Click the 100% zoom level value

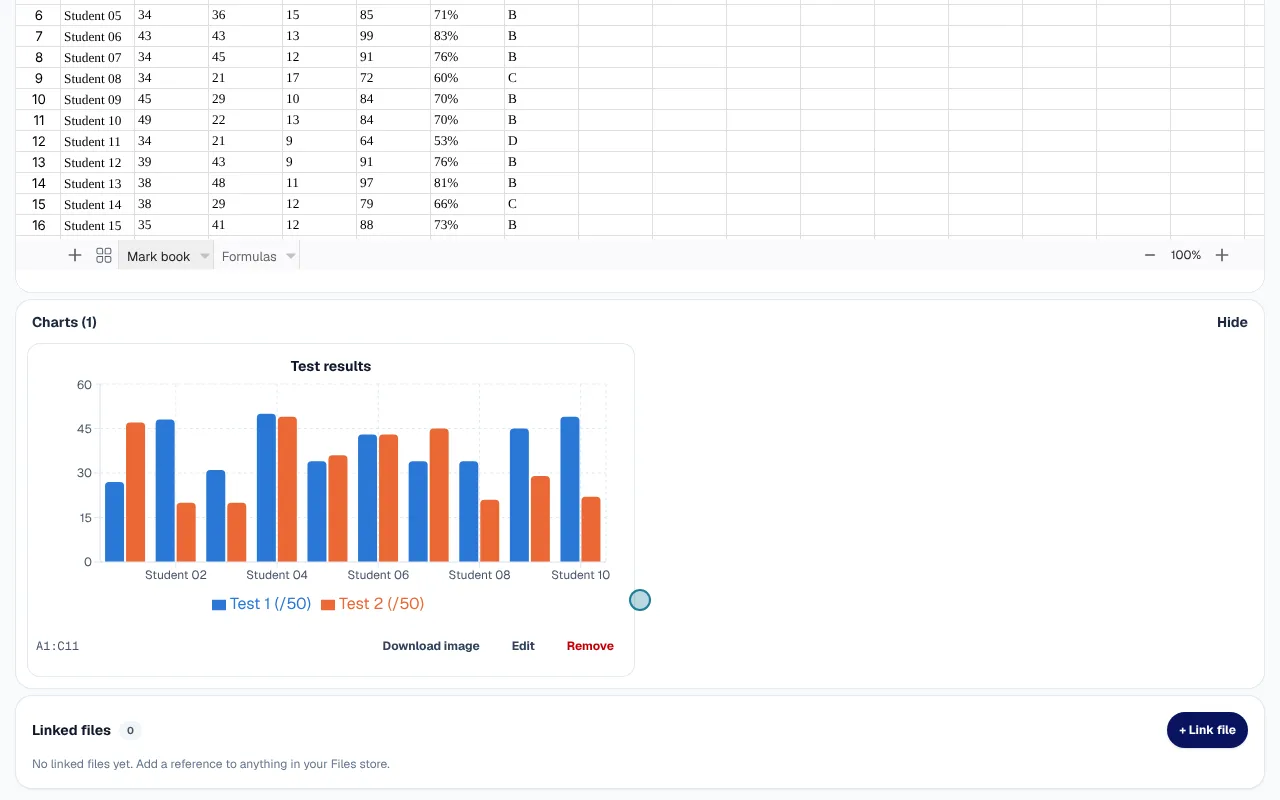pos(1186,255)
